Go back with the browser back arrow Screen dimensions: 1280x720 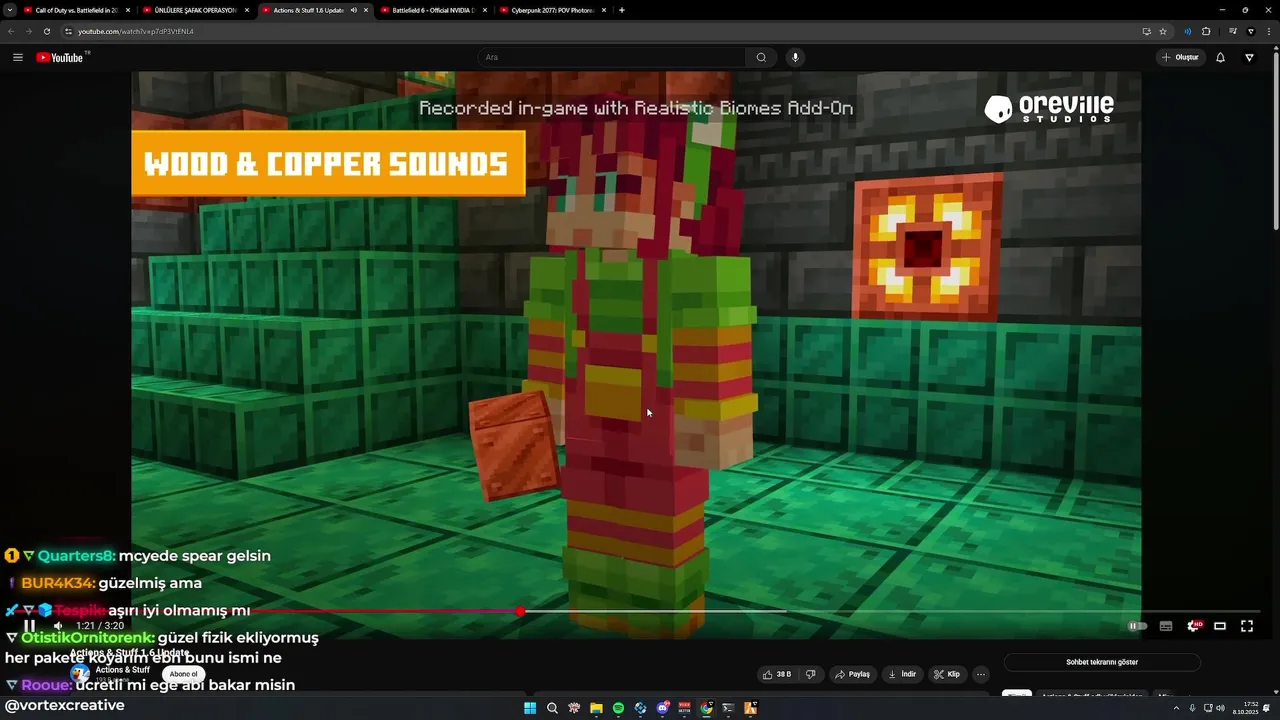(x=11, y=31)
